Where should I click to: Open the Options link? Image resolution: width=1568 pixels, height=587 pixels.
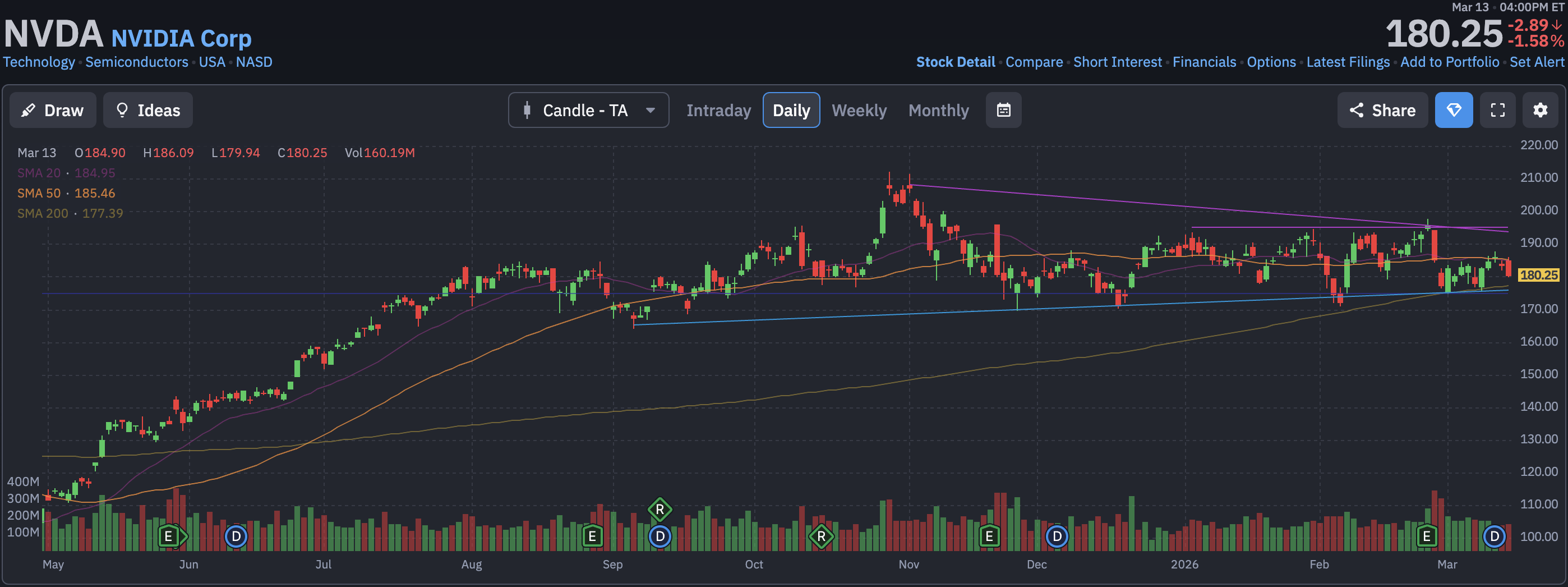(1271, 62)
